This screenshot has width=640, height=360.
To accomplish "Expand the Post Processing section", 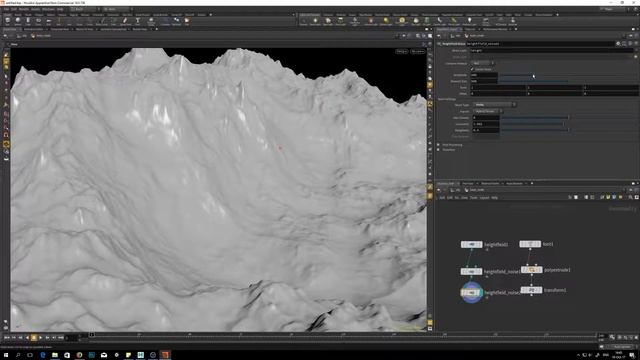I will 439,145.
